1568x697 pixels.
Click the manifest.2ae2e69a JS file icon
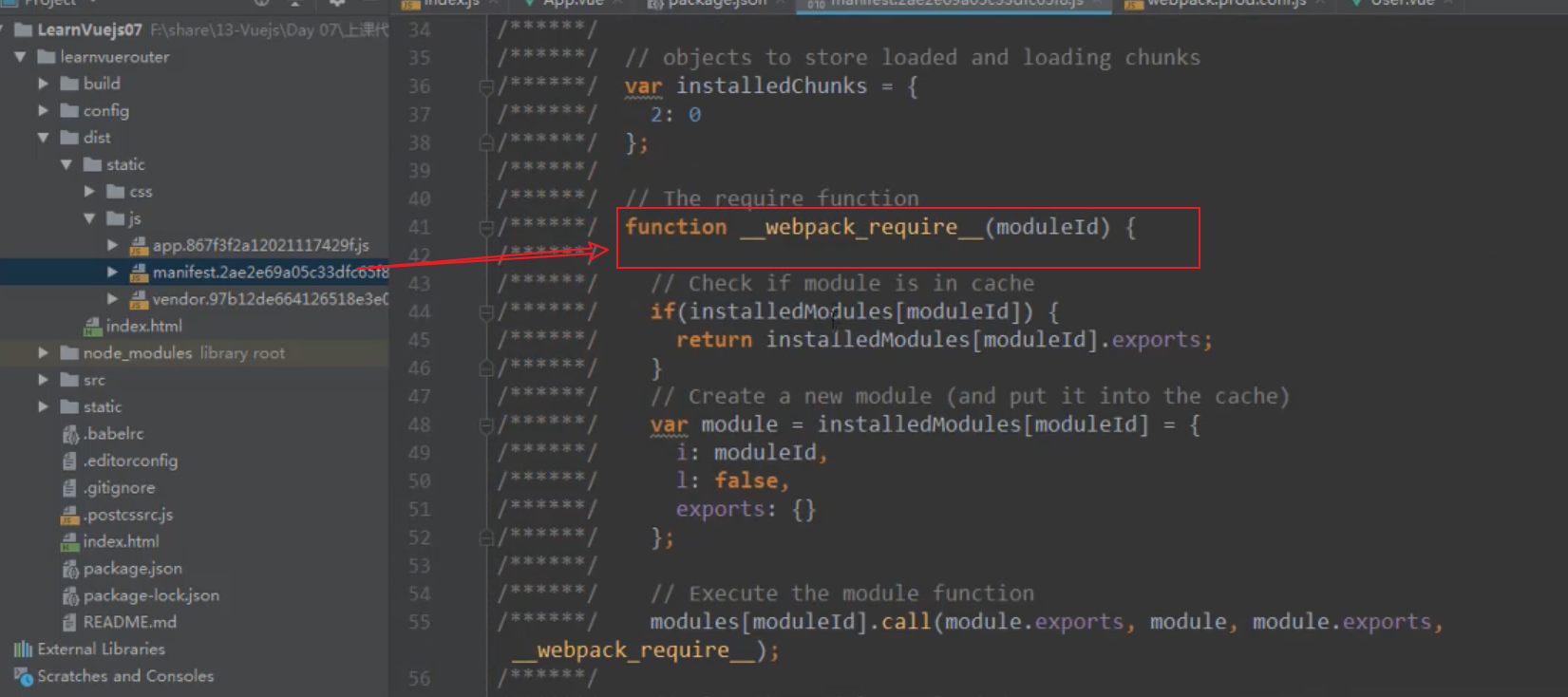(139, 273)
